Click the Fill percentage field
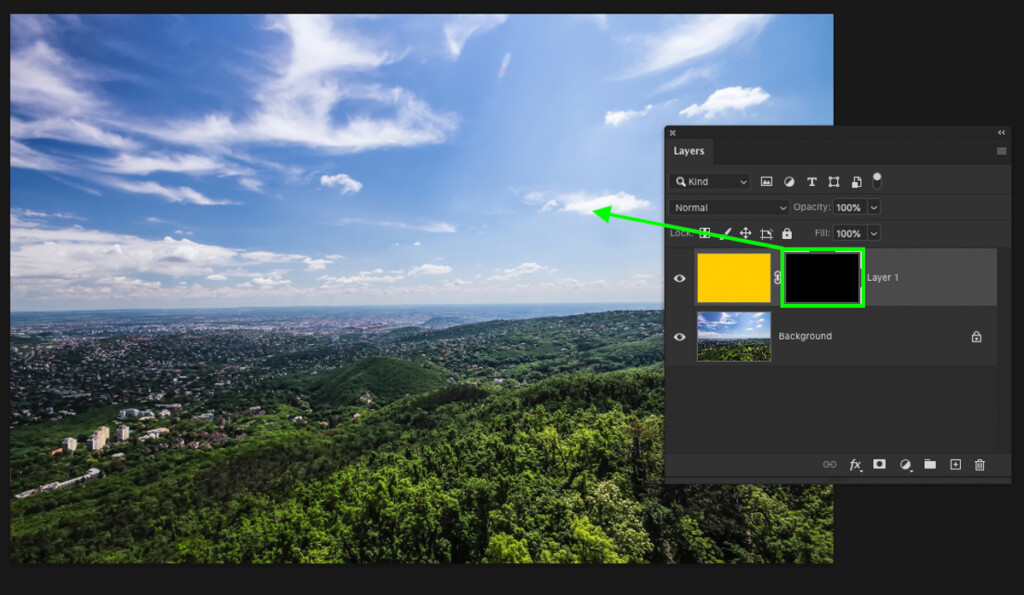1024x595 pixels. coord(849,233)
